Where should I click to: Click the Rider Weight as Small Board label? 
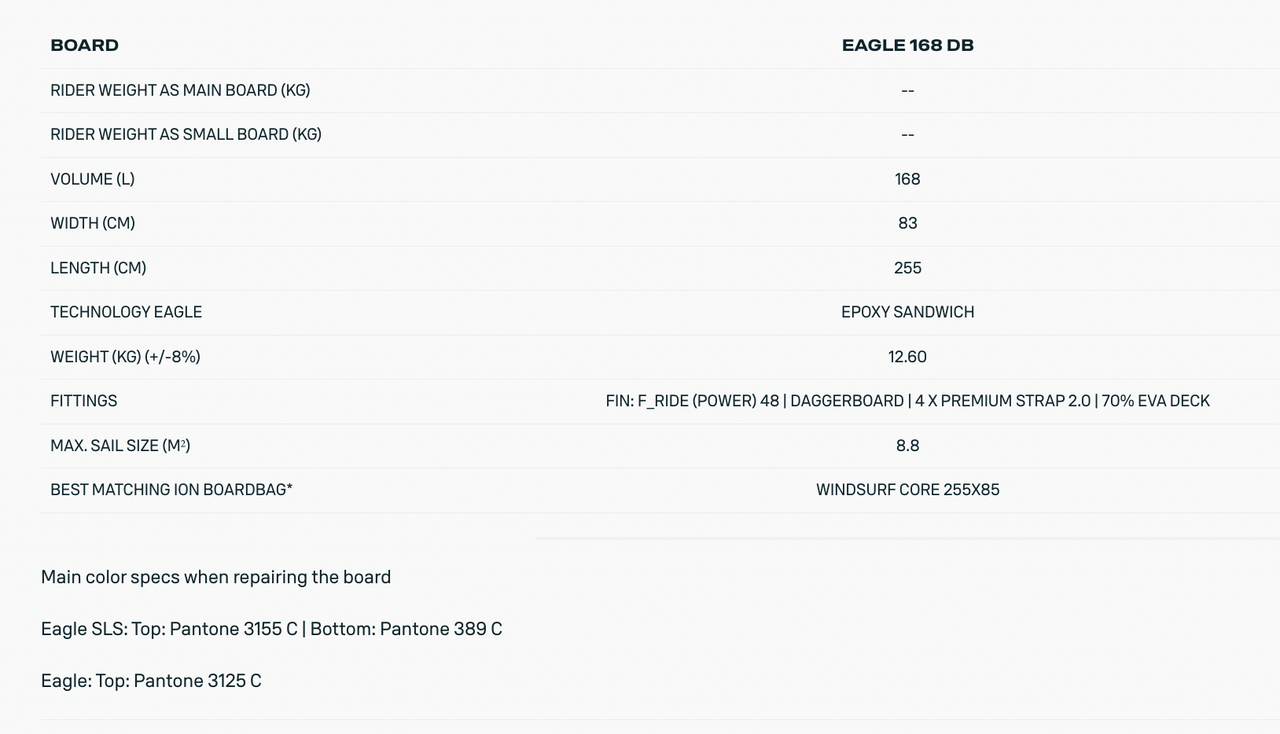(x=186, y=134)
